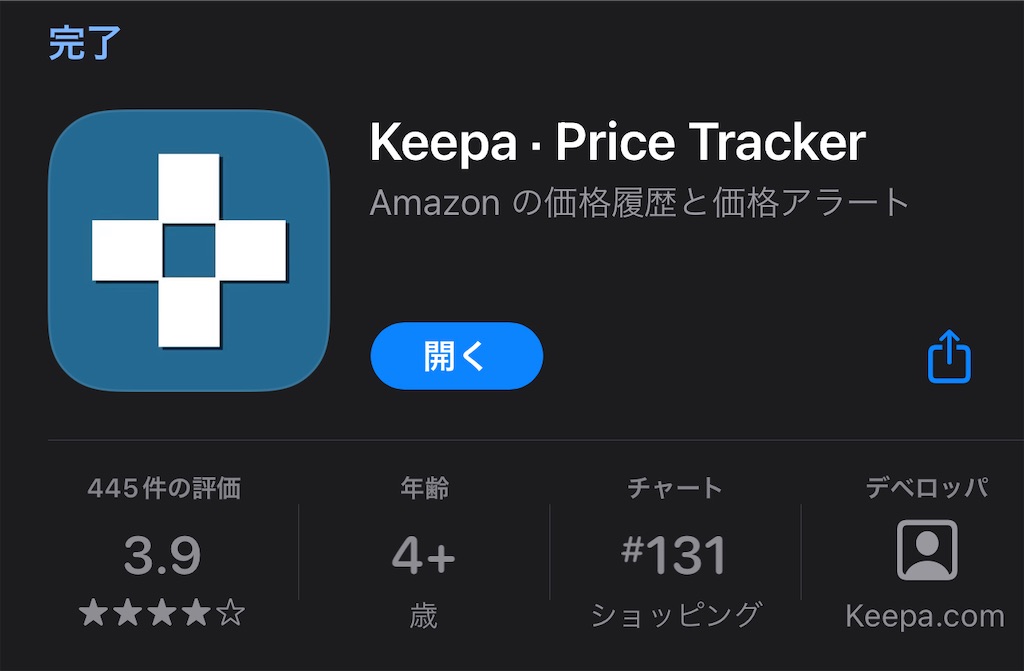This screenshot has height=671, width=1024.
Task: Click the デベロッパ heading
Action: (927, 488)
